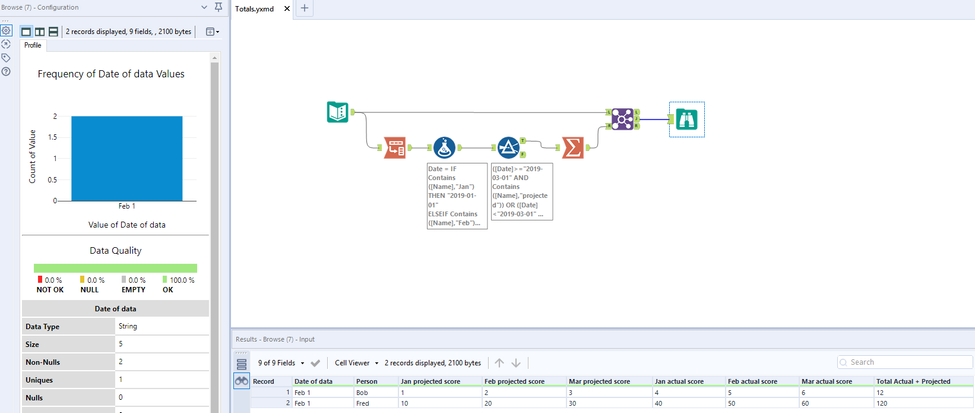Image resolution: width=975 pixels, height=413 pixels.
Task: Select the Formula tool node
Action: [x=444, y=147]
